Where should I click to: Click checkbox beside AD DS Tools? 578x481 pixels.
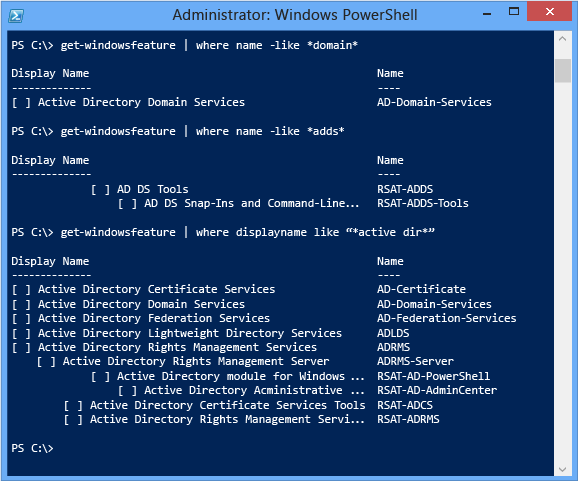coord(100,190)
